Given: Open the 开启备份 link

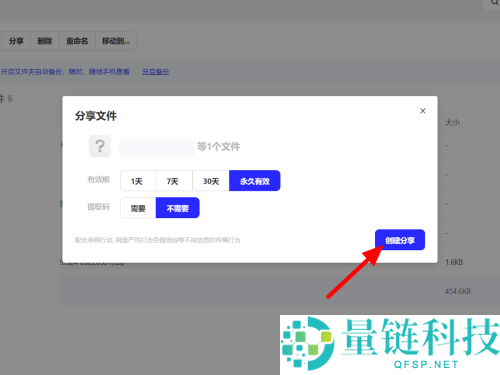Looking at the screenshot, I should pos(156,72).
